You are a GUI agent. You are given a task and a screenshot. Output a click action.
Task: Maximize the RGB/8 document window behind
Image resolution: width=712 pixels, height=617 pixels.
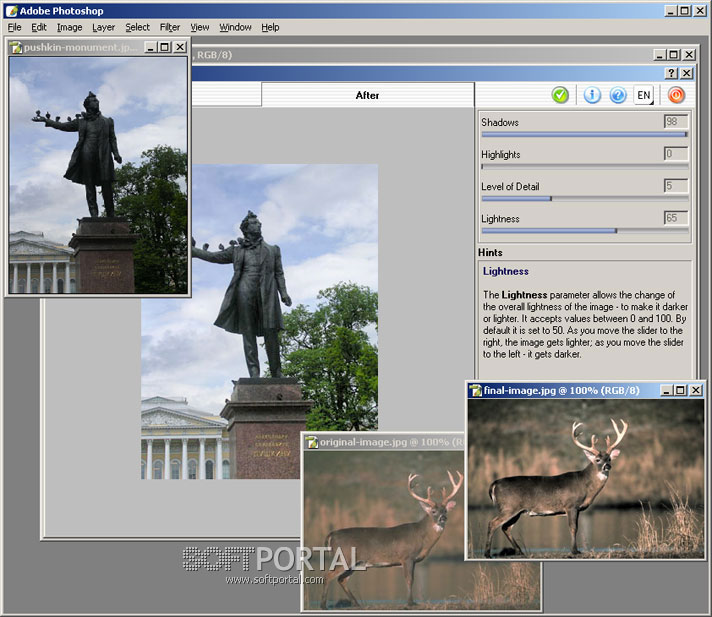tap(674, 55)
